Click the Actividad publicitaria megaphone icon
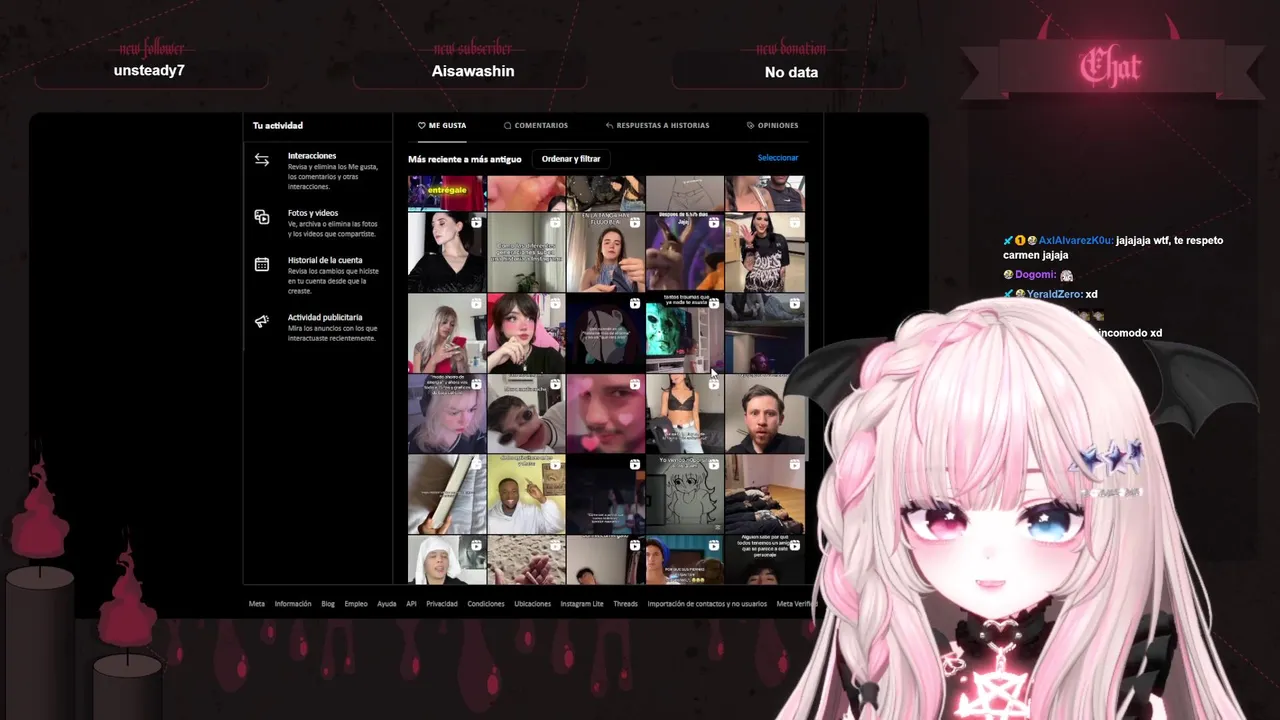The image size is (1280, 720). (261, 322)
